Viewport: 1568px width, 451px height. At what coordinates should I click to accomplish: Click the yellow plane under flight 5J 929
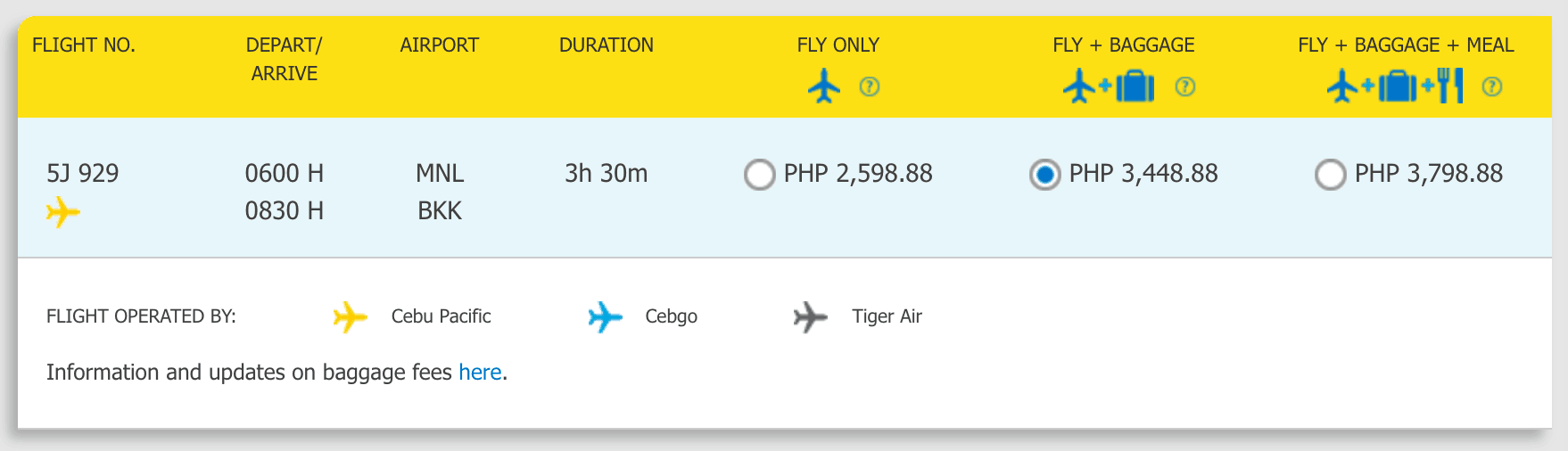click(x=63, y=212)
